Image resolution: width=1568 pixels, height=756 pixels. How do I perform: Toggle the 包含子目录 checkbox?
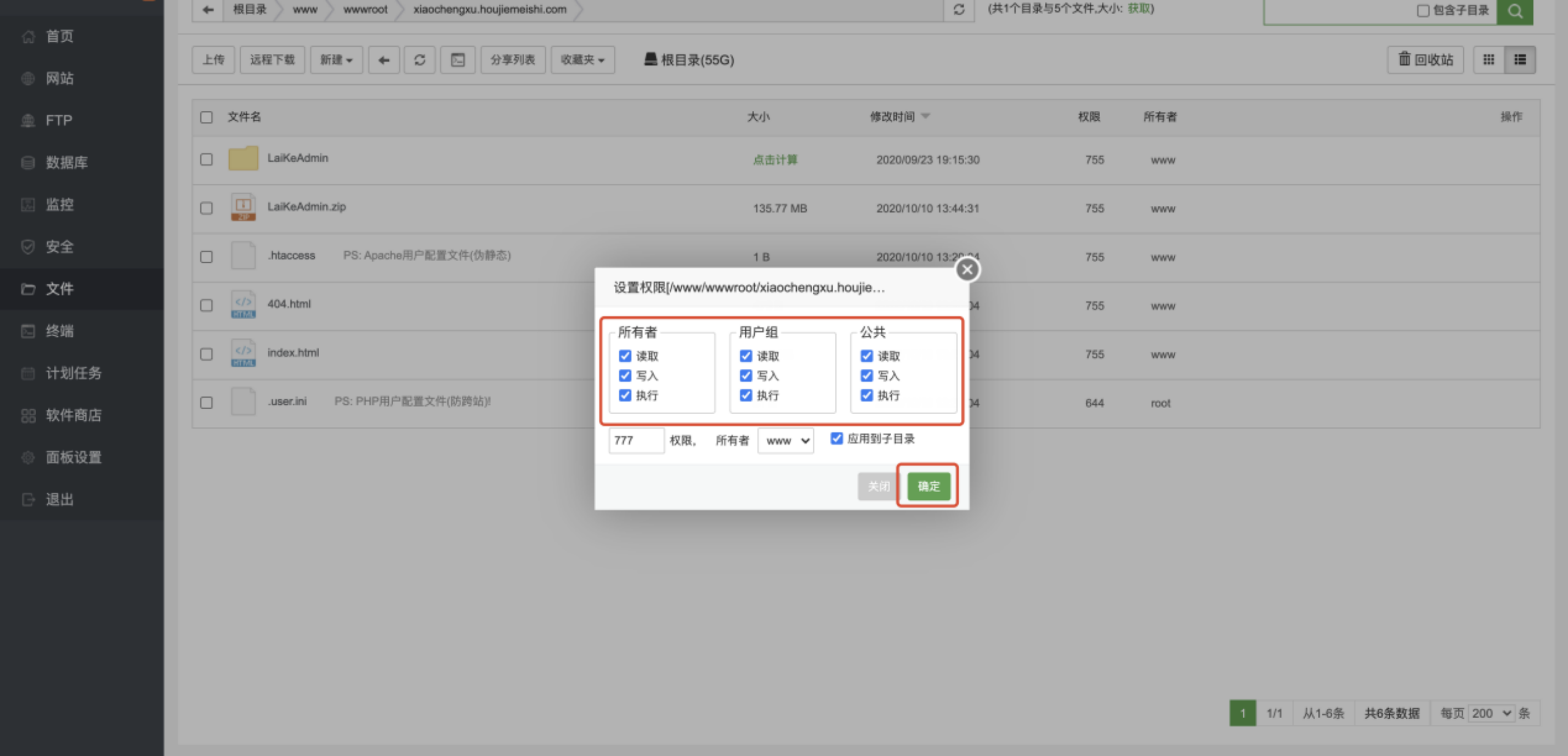click(1423, 11)
